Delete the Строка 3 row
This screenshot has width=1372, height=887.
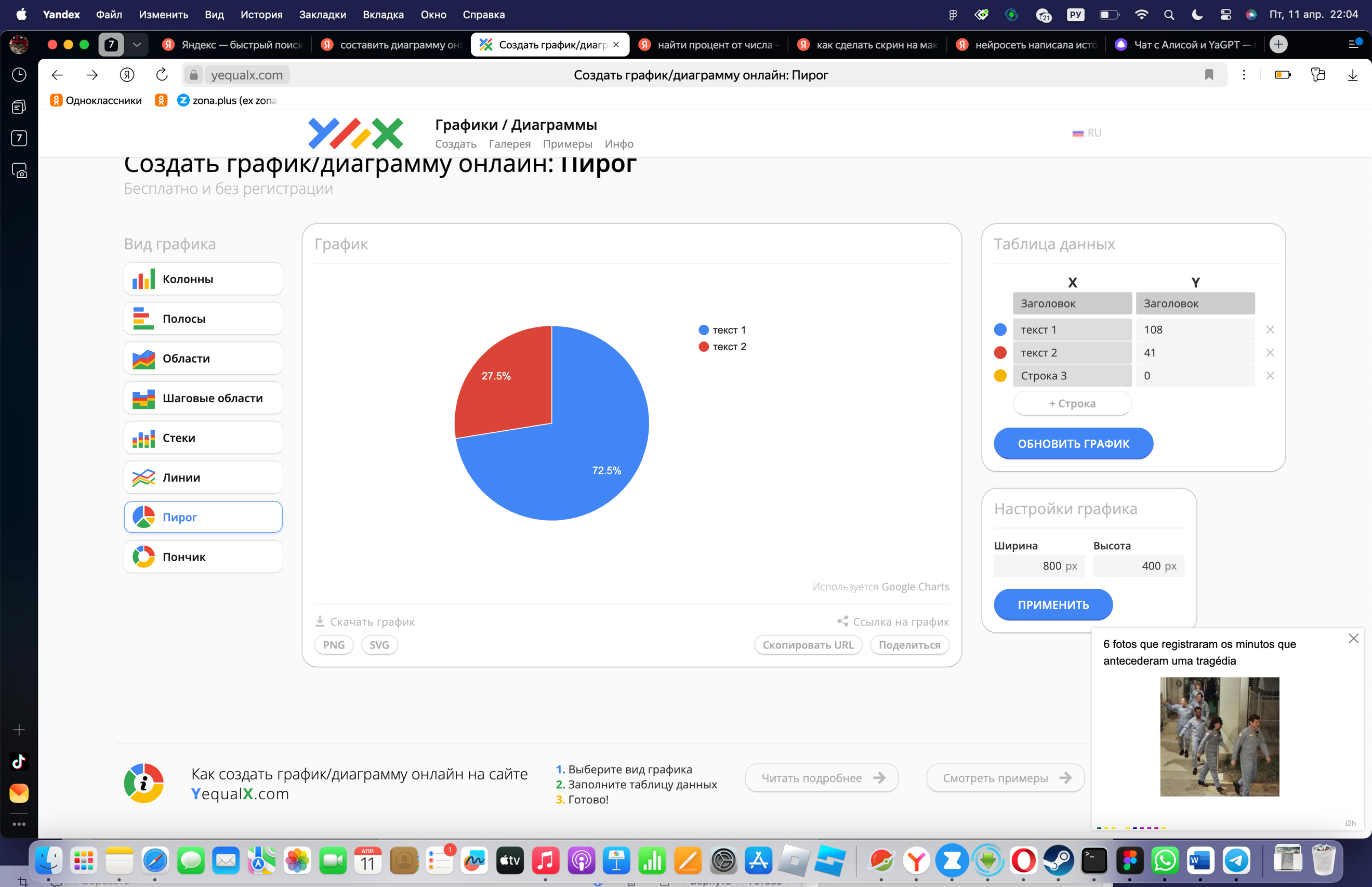[1270, 376]
